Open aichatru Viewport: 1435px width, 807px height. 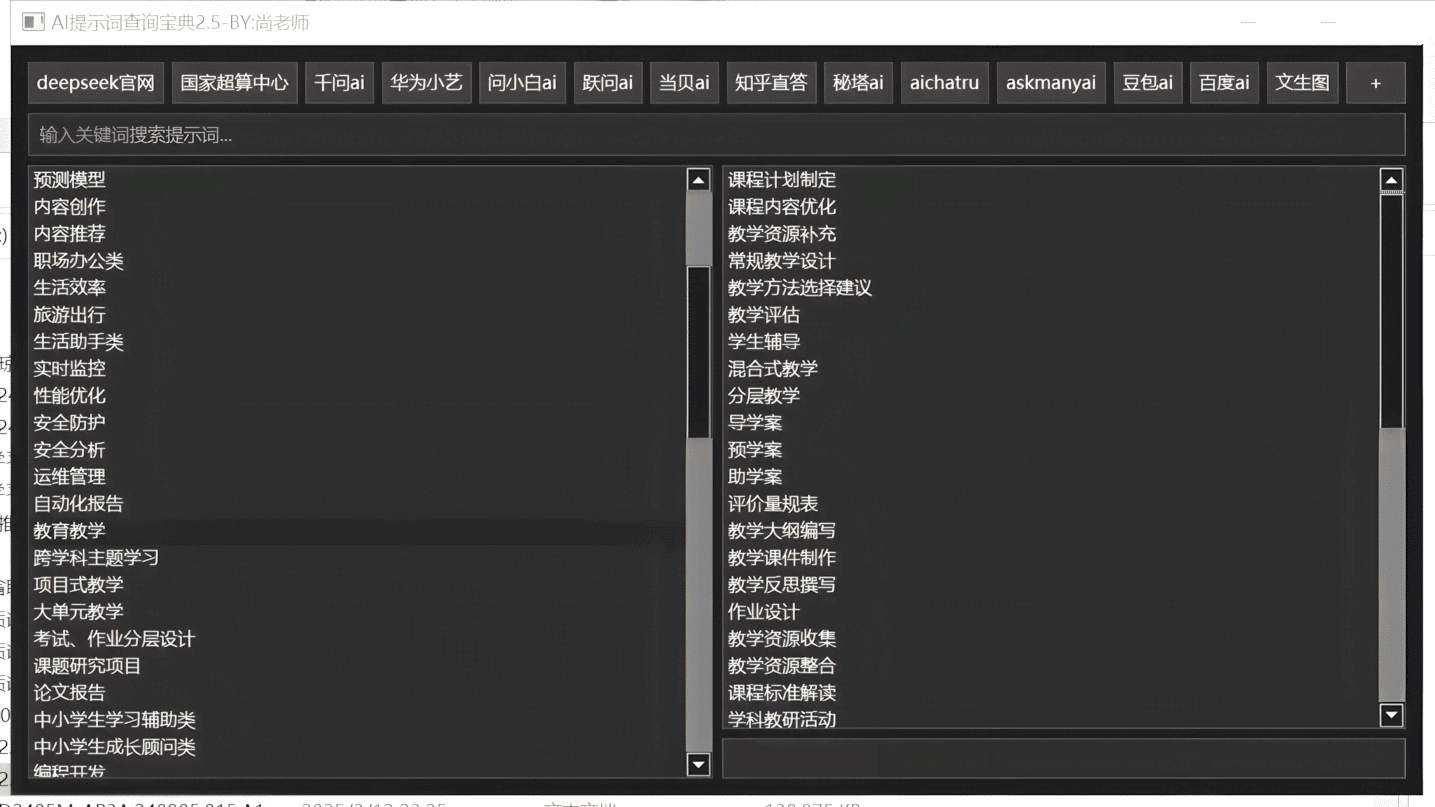944,83
